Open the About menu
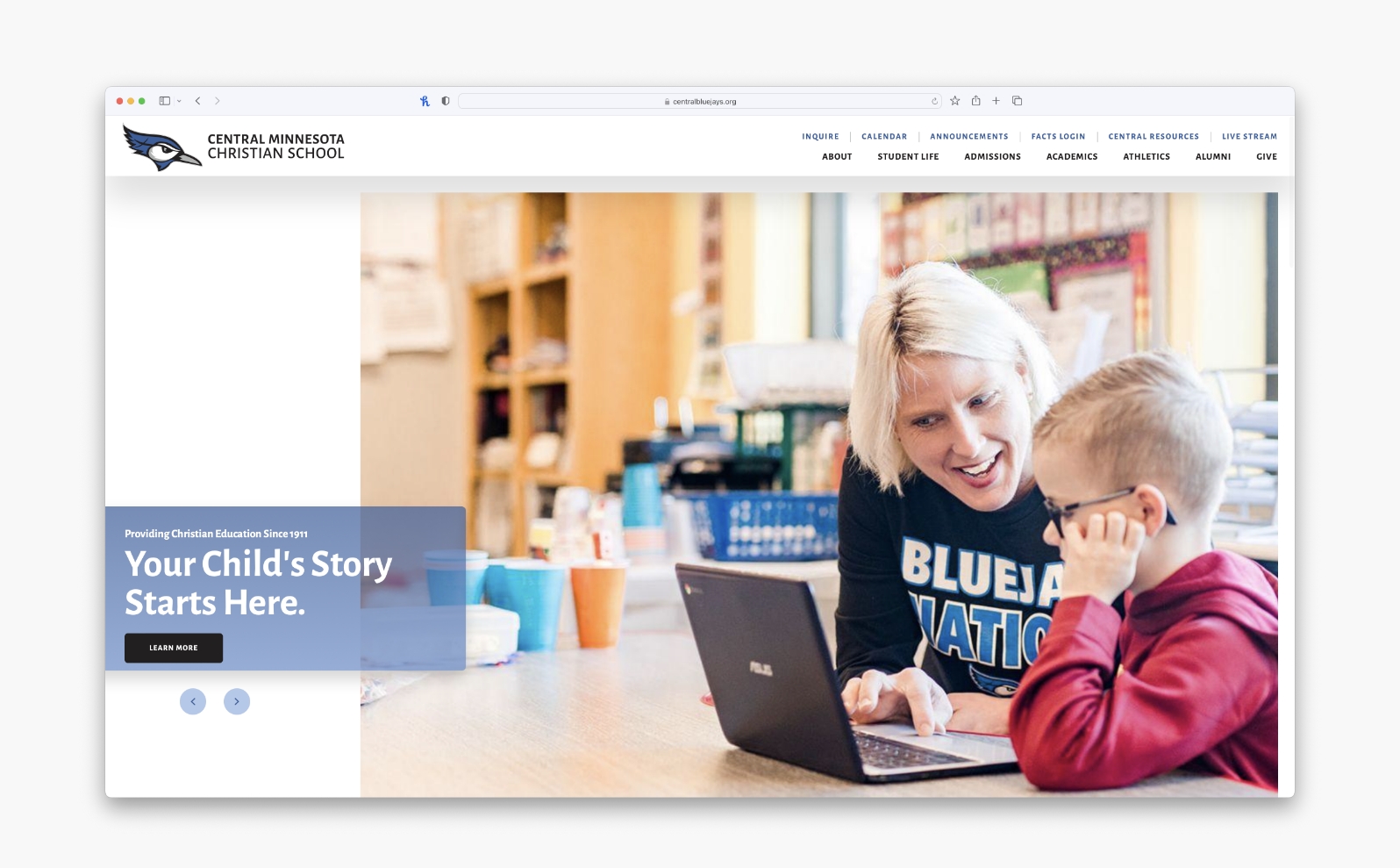Image resolution: width=1400 pixels, height=868 pixels. click(x=837, y=156)
